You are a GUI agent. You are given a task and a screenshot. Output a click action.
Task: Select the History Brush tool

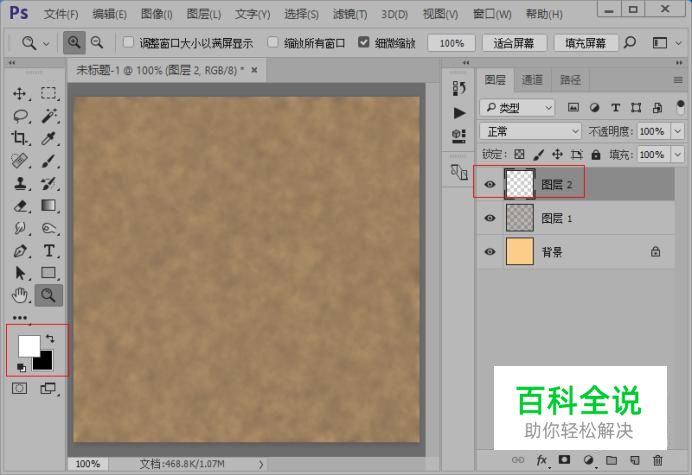coord(49,183)
